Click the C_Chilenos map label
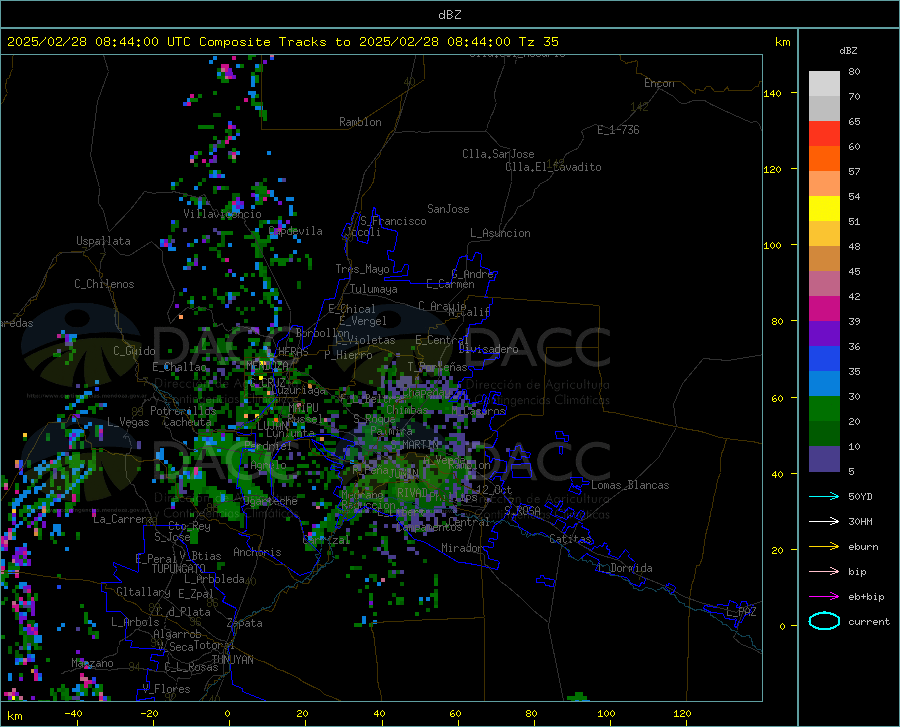The width and height of the screenshot is (900, 727). click(x=104, y=284)
